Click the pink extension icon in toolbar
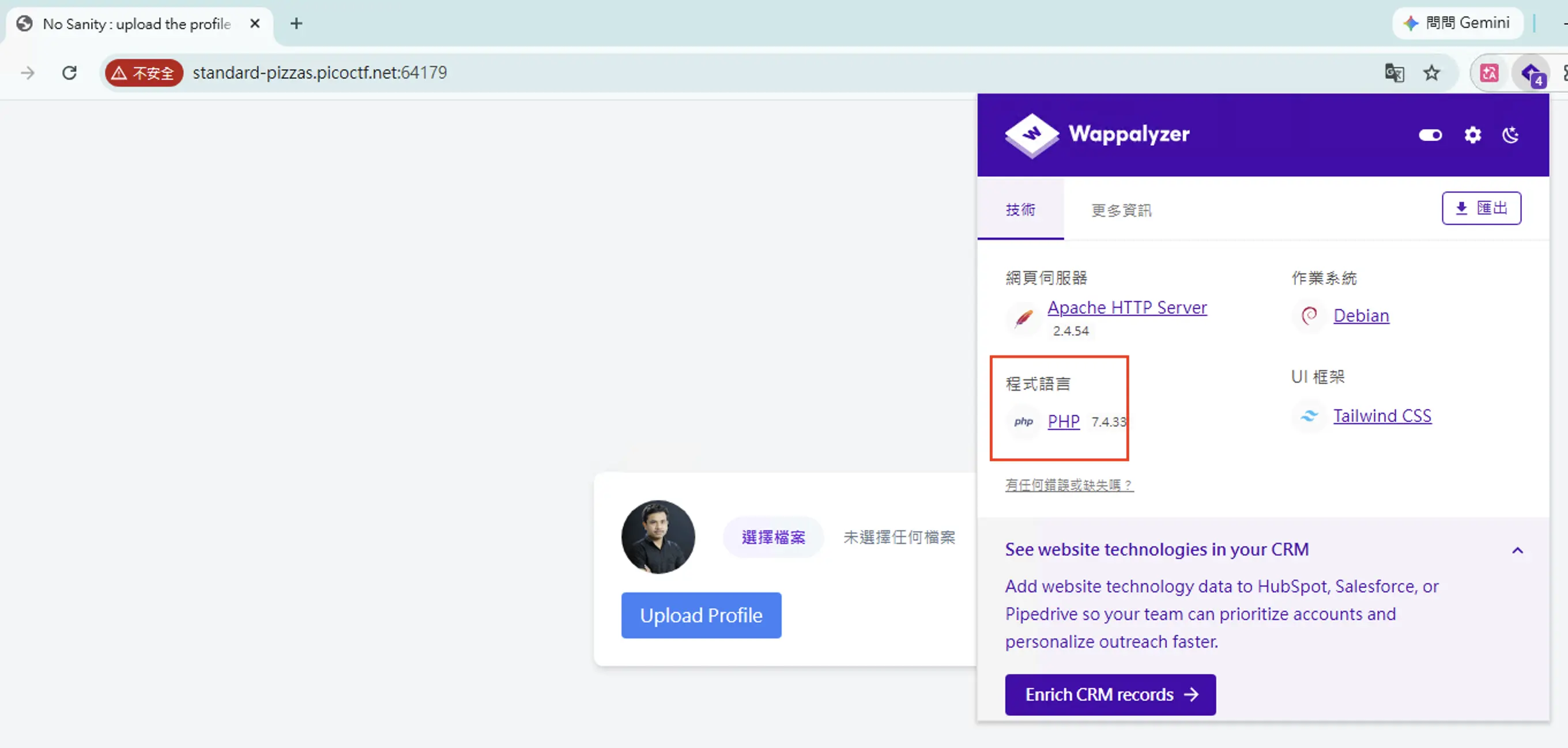The image size is (1568, 748). coord(1488,73)
